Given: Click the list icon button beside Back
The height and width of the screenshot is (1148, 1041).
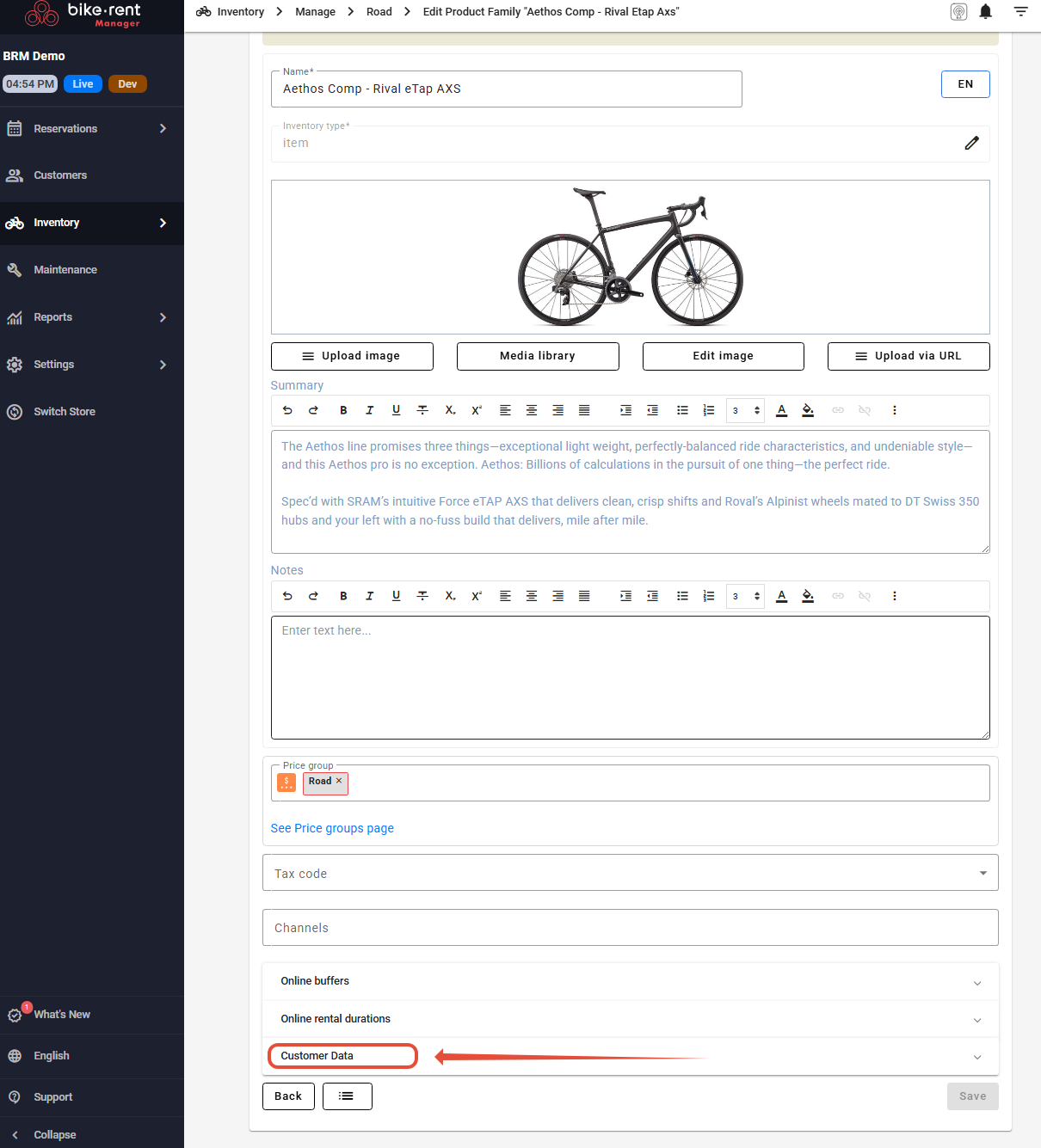Looking at the screenshot, I should pyautogui.click(x=347, y=1096).
